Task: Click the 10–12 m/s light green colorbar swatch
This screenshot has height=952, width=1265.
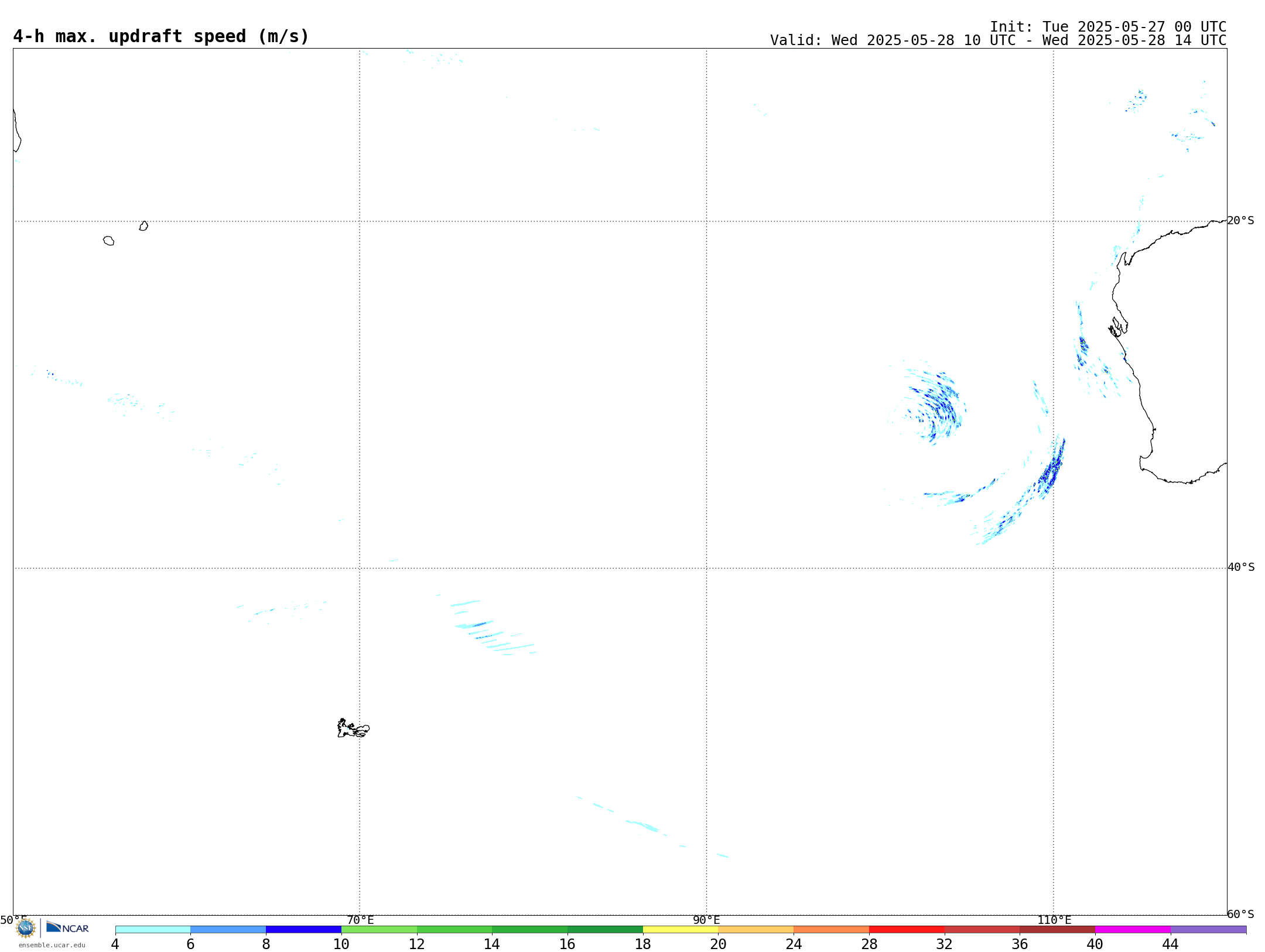Action: (x=379, y=930)
